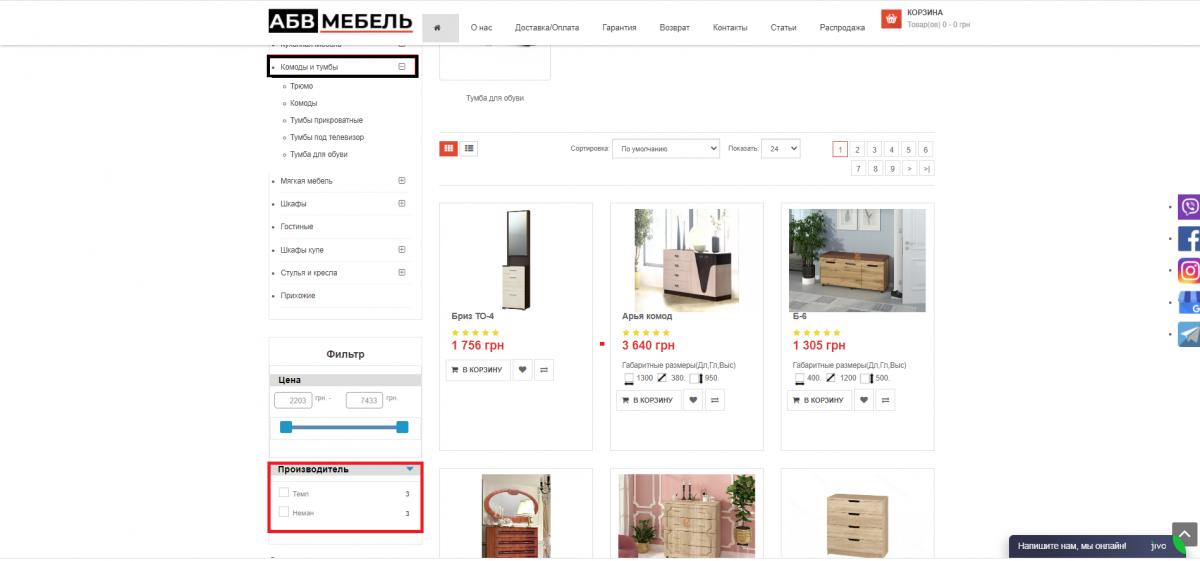Open the Telegram contact icon
The height and width of the screenshot is (561, 1200).
click(x=1189, y=335)
